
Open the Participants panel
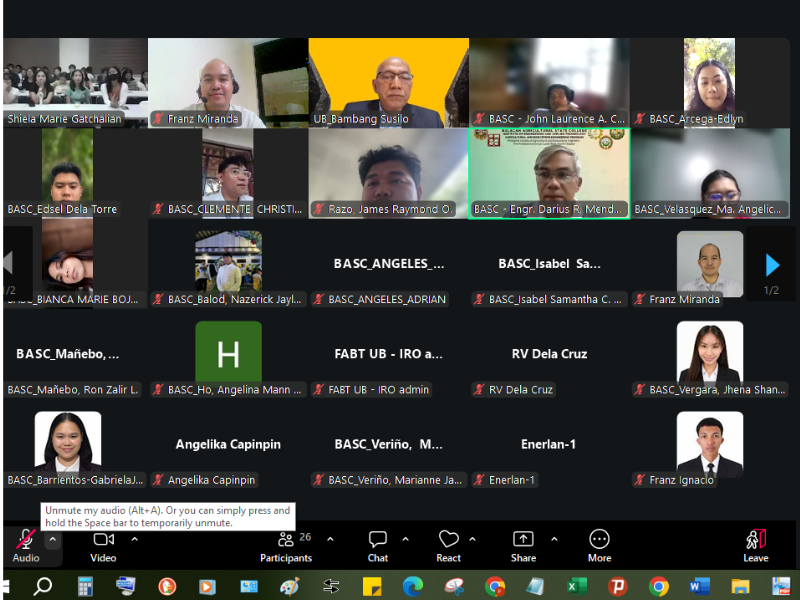click(286, 546)
